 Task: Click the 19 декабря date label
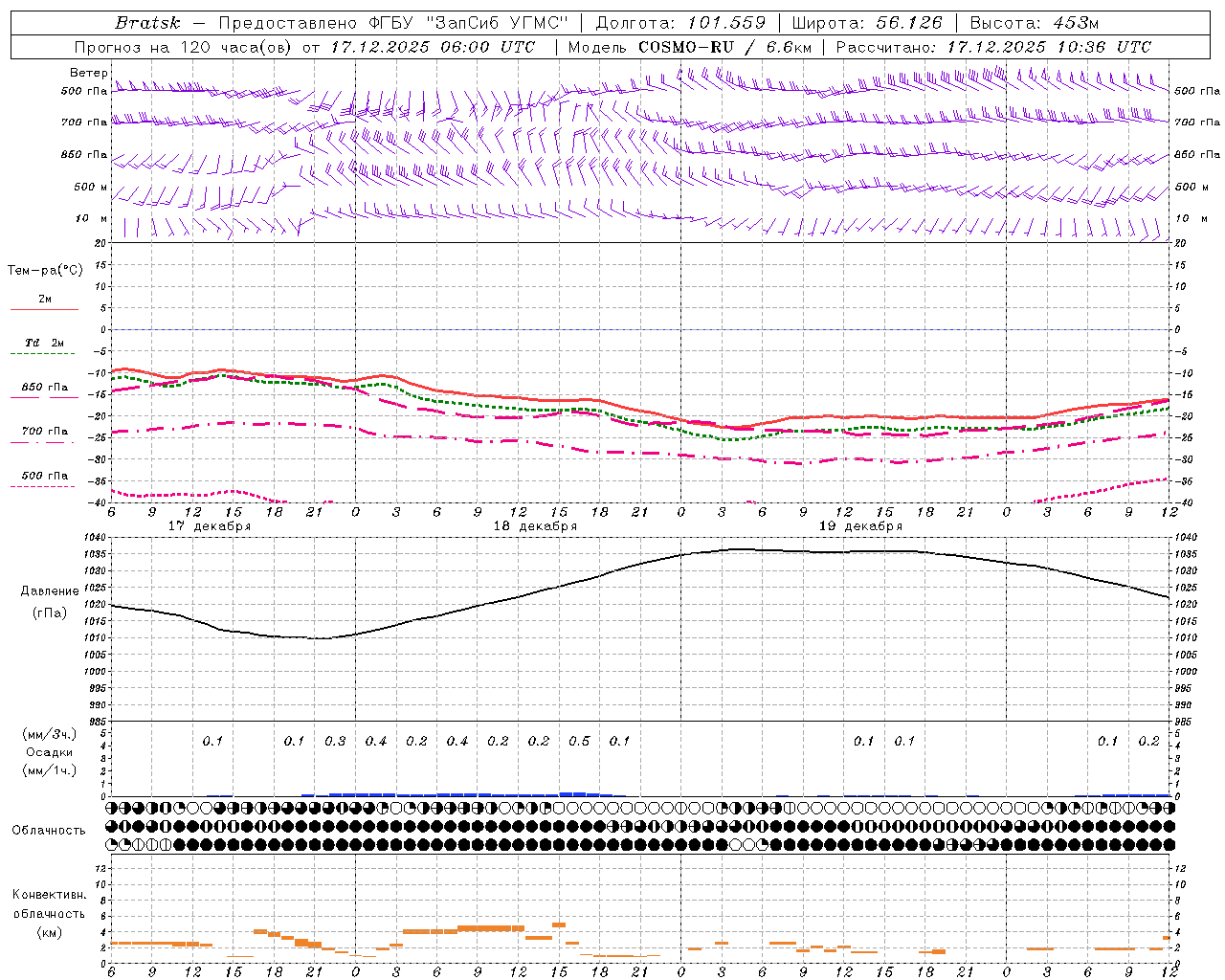860,525
